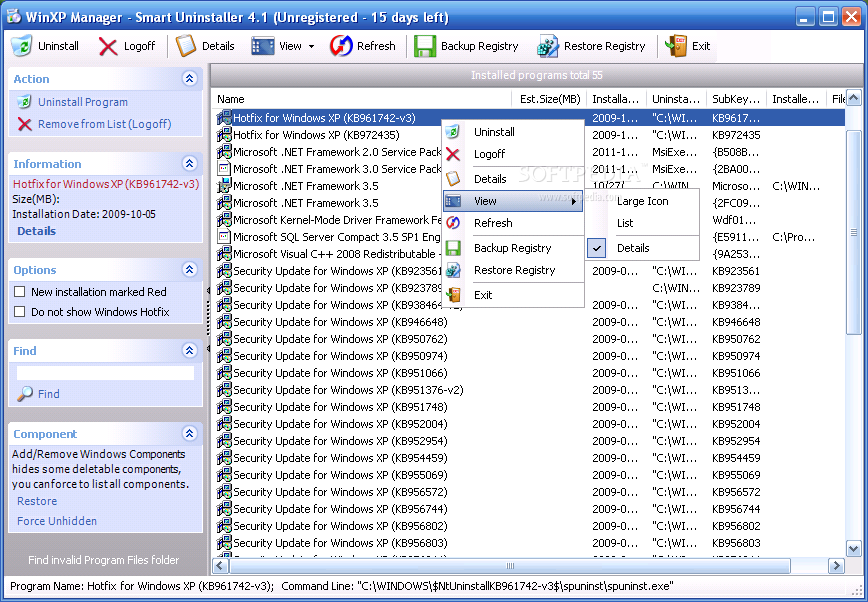Select Backup Registry in the context menu

(513, 248)
